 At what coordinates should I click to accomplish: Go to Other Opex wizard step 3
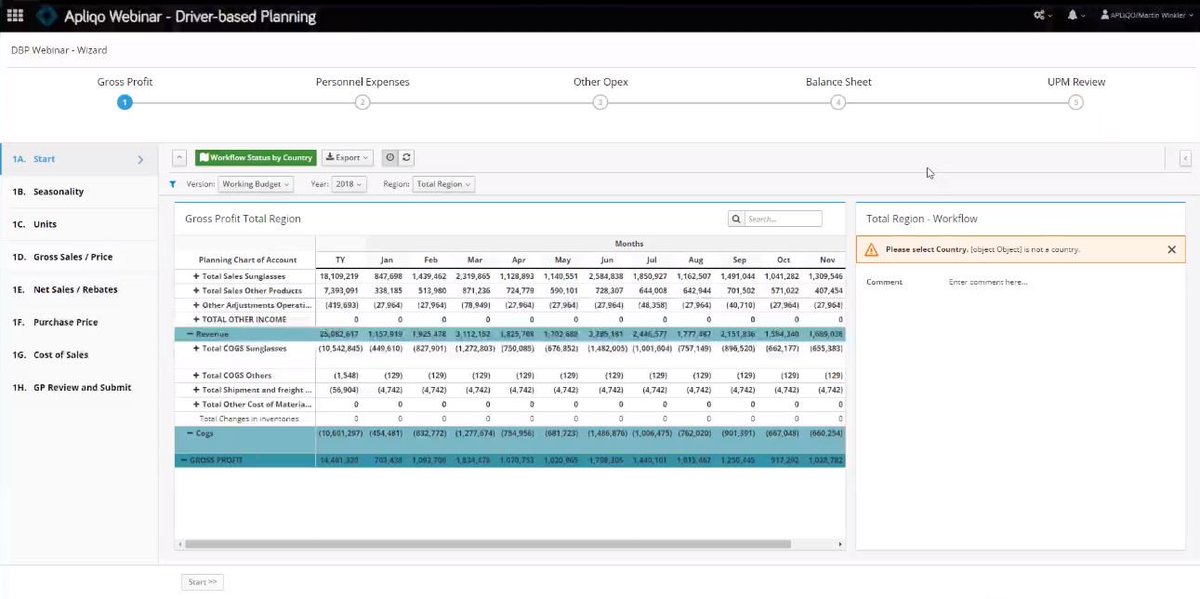click(x=600, y=102)
